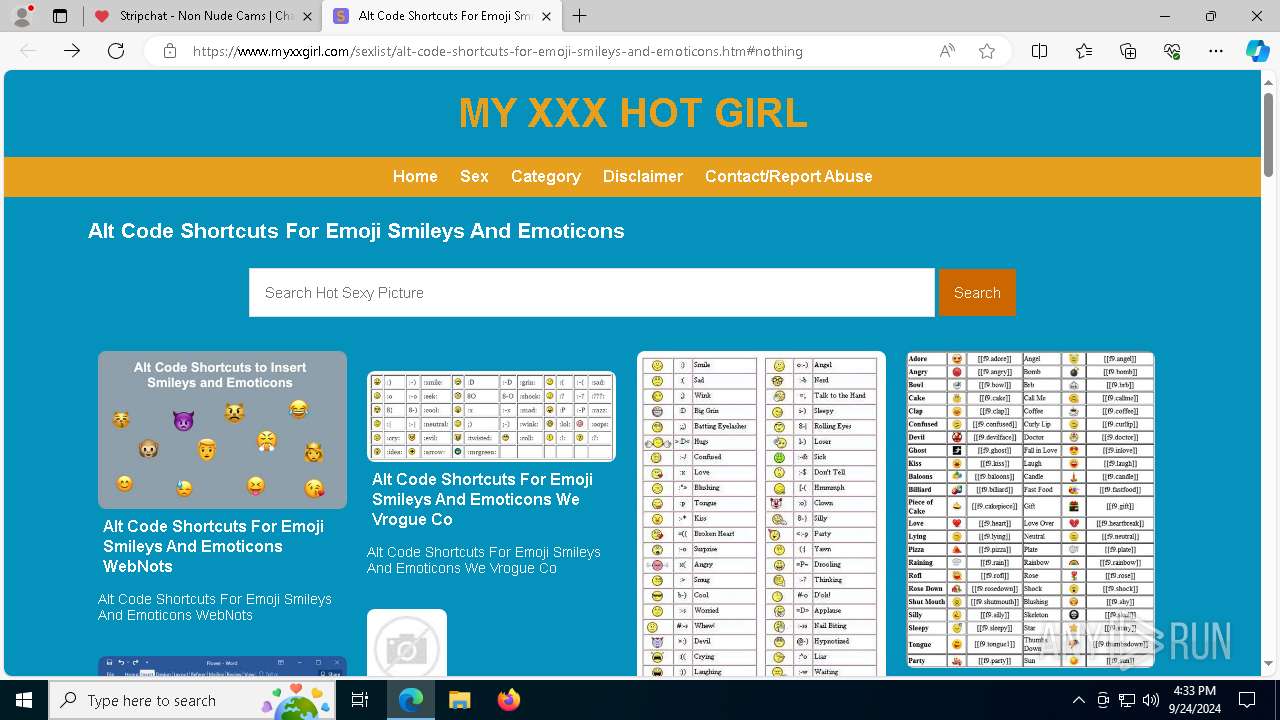Open the Copilot sidebar
The height and width of the screenshot is (720, 1280).
coord(1257,51)
